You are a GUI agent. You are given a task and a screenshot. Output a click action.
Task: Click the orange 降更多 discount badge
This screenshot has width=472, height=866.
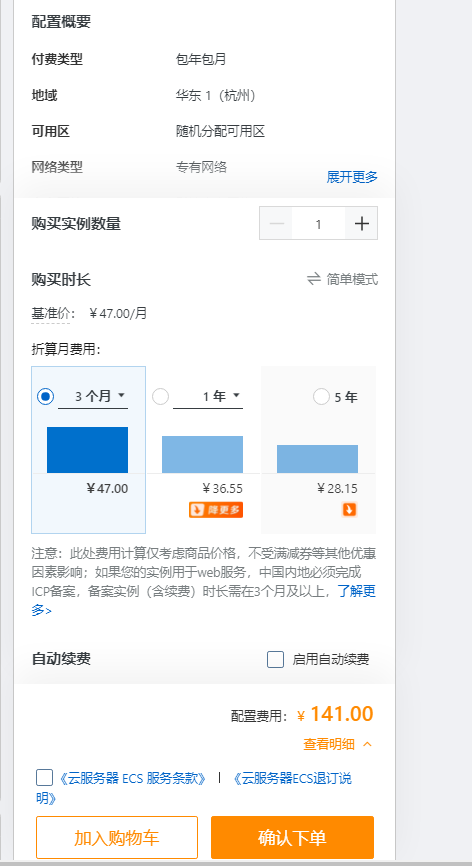click(x=216, y=510)
